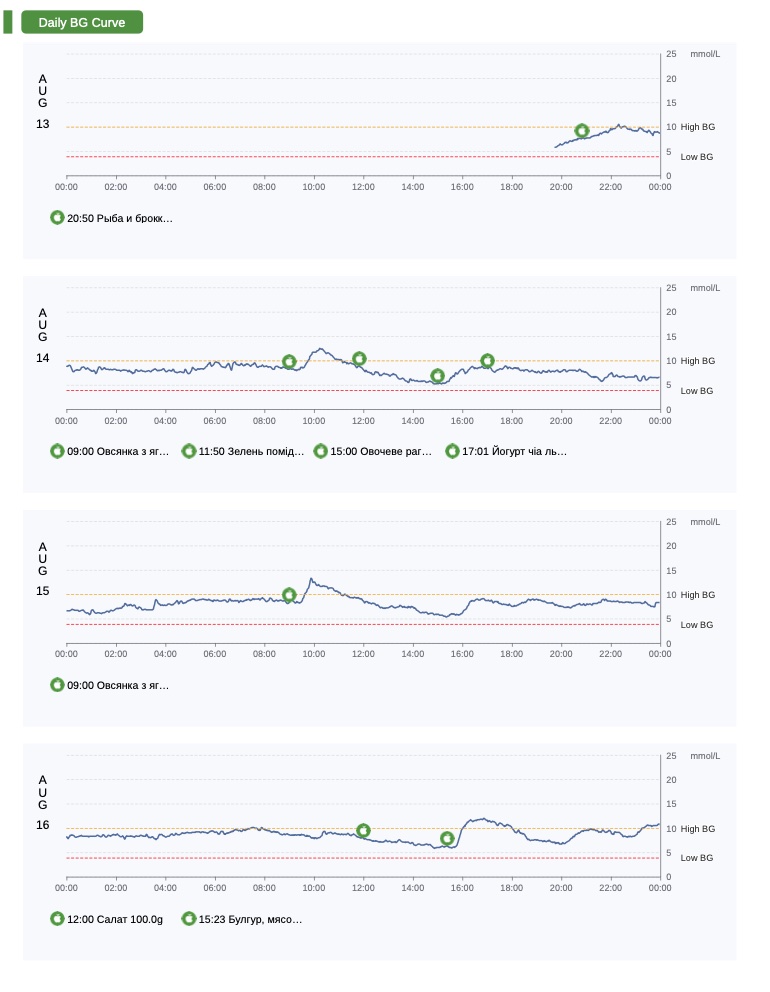The image size is (770, 992).
Task: Select the 12:00 meal marker on Aug 16 curve
Action: coord(363,831)
